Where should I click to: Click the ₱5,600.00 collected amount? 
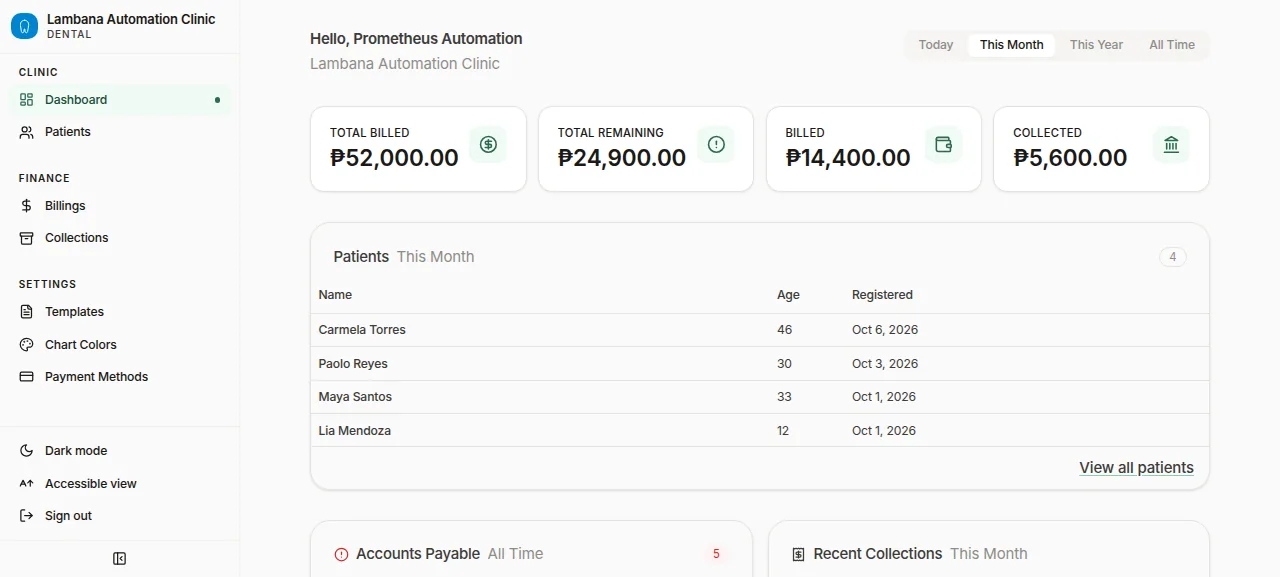coord(1070,158)
